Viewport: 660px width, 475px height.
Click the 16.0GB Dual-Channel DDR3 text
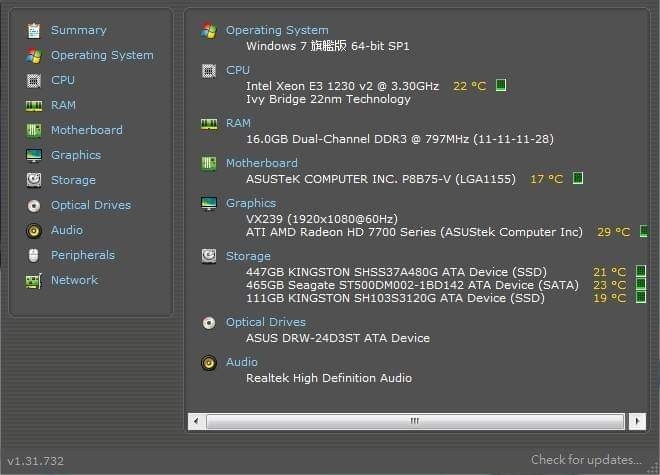(x=400, y=139)
